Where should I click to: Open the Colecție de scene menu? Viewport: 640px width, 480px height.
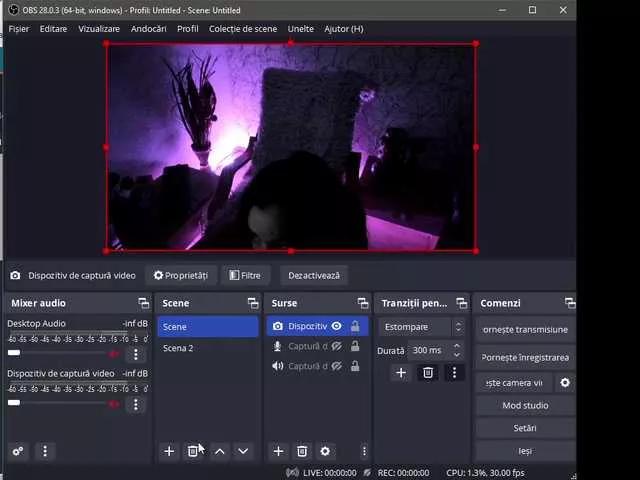point(243,29)
